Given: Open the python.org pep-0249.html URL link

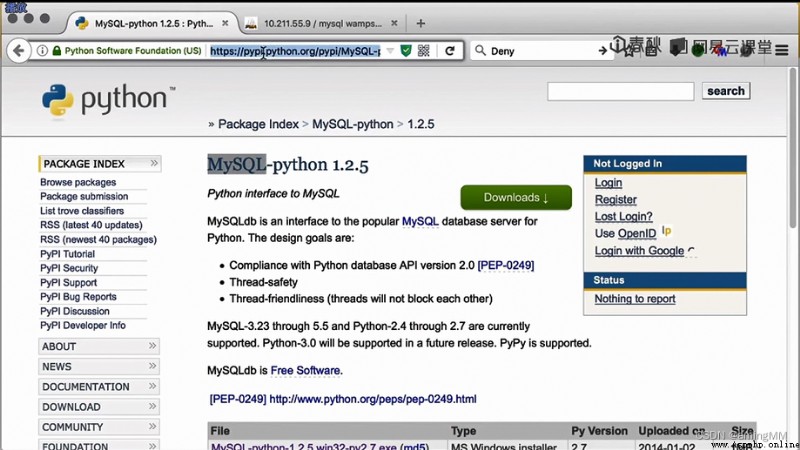Looking at the screenshot, I should (x=372, y=399).
